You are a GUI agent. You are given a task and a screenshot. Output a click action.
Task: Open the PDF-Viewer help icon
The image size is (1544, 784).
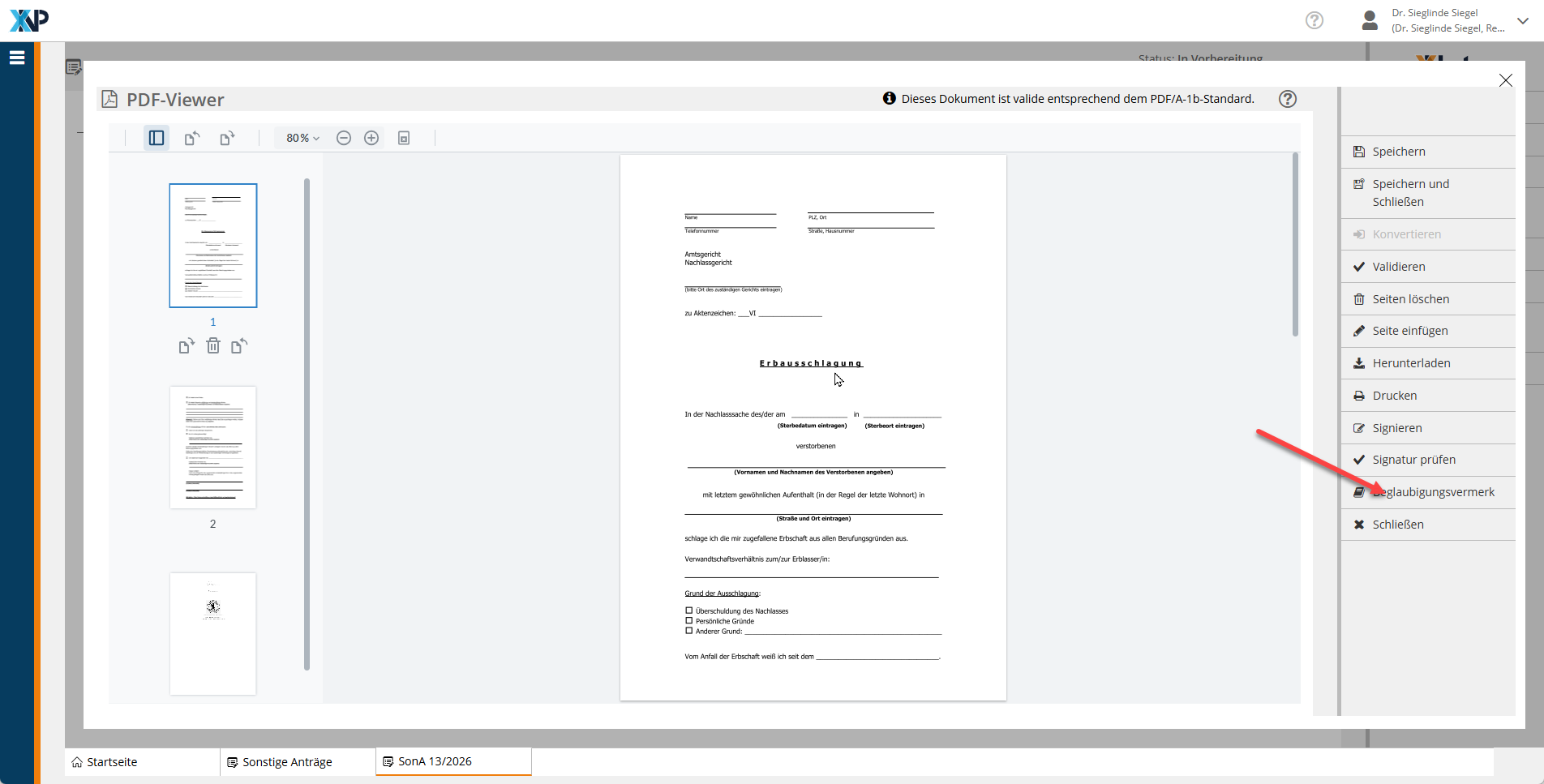[1287, 99]
